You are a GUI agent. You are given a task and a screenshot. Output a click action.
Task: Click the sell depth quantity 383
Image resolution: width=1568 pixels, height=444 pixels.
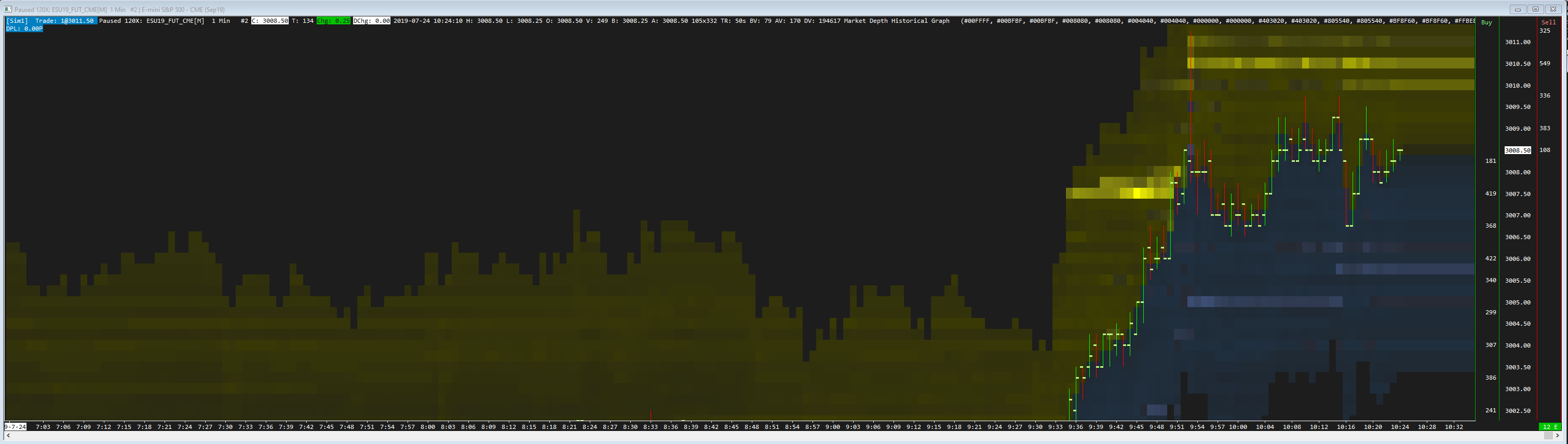coord(1545,128)
